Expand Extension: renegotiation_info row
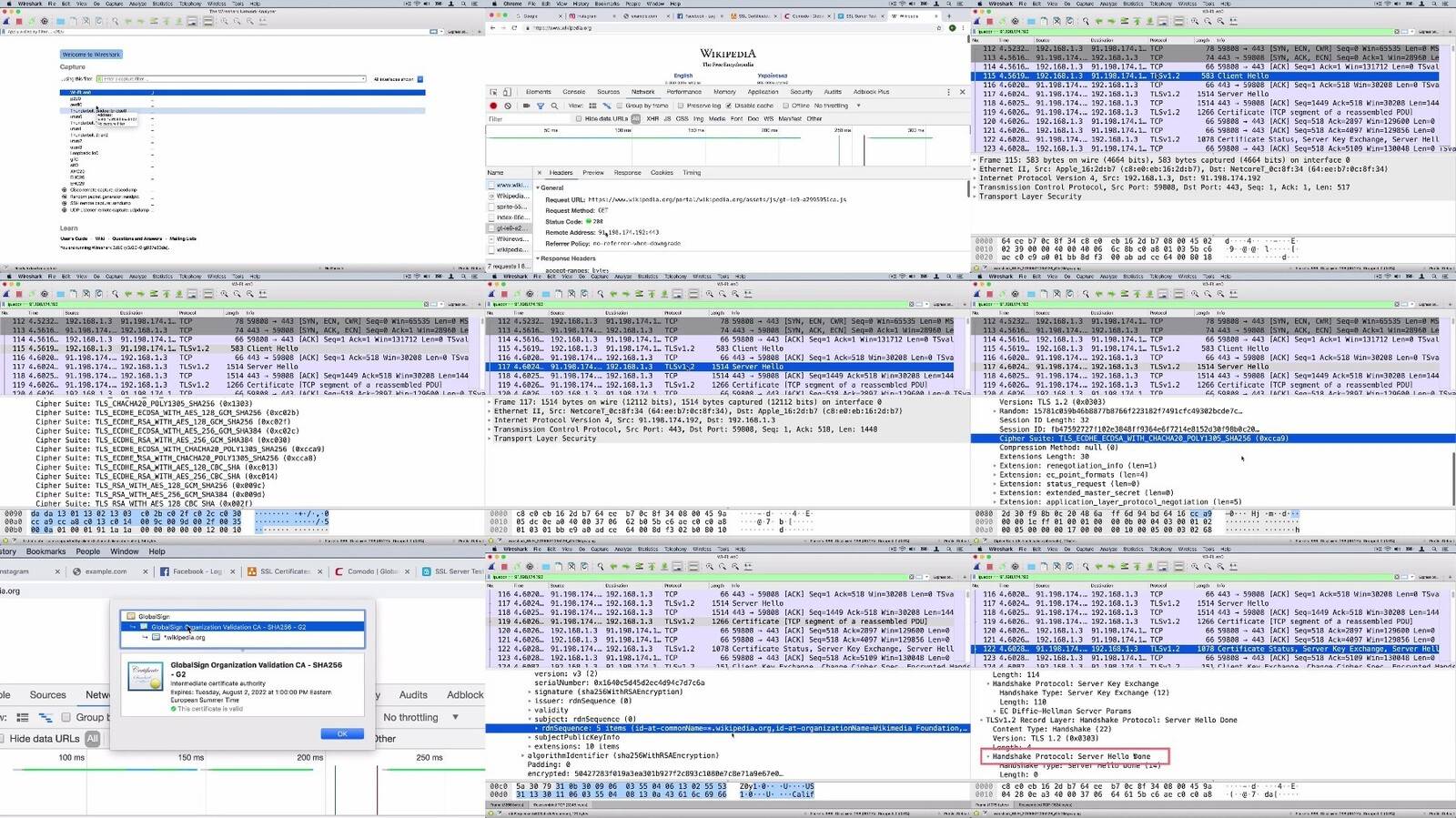 pos(995,466)
